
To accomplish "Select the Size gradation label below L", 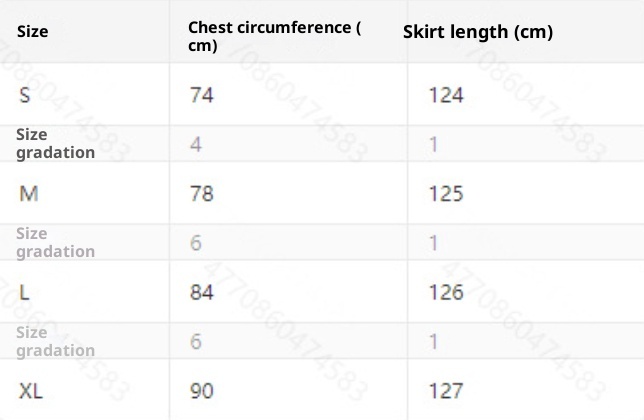I will click(55, 341).
